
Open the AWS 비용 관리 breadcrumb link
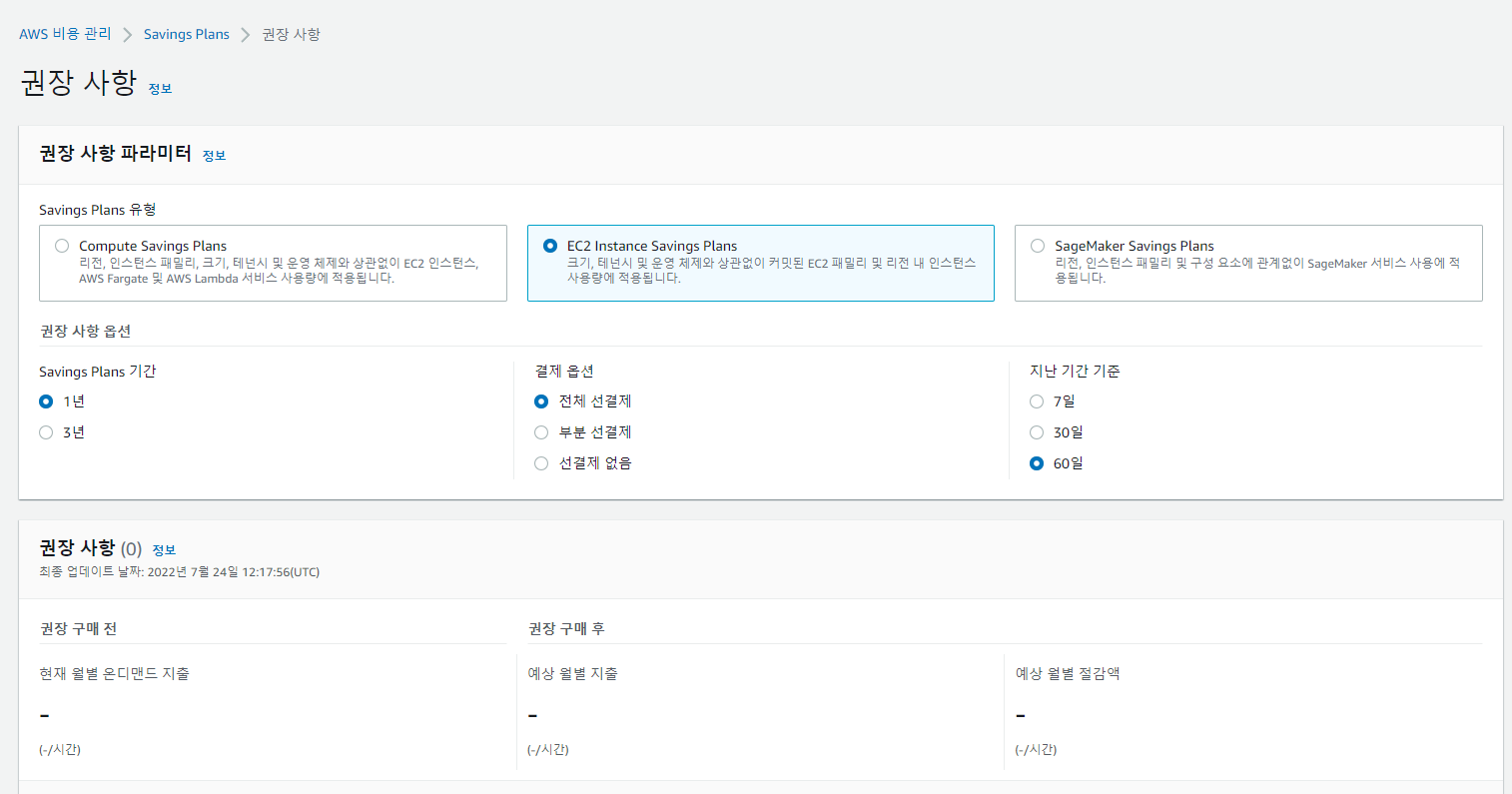[65, 34]
